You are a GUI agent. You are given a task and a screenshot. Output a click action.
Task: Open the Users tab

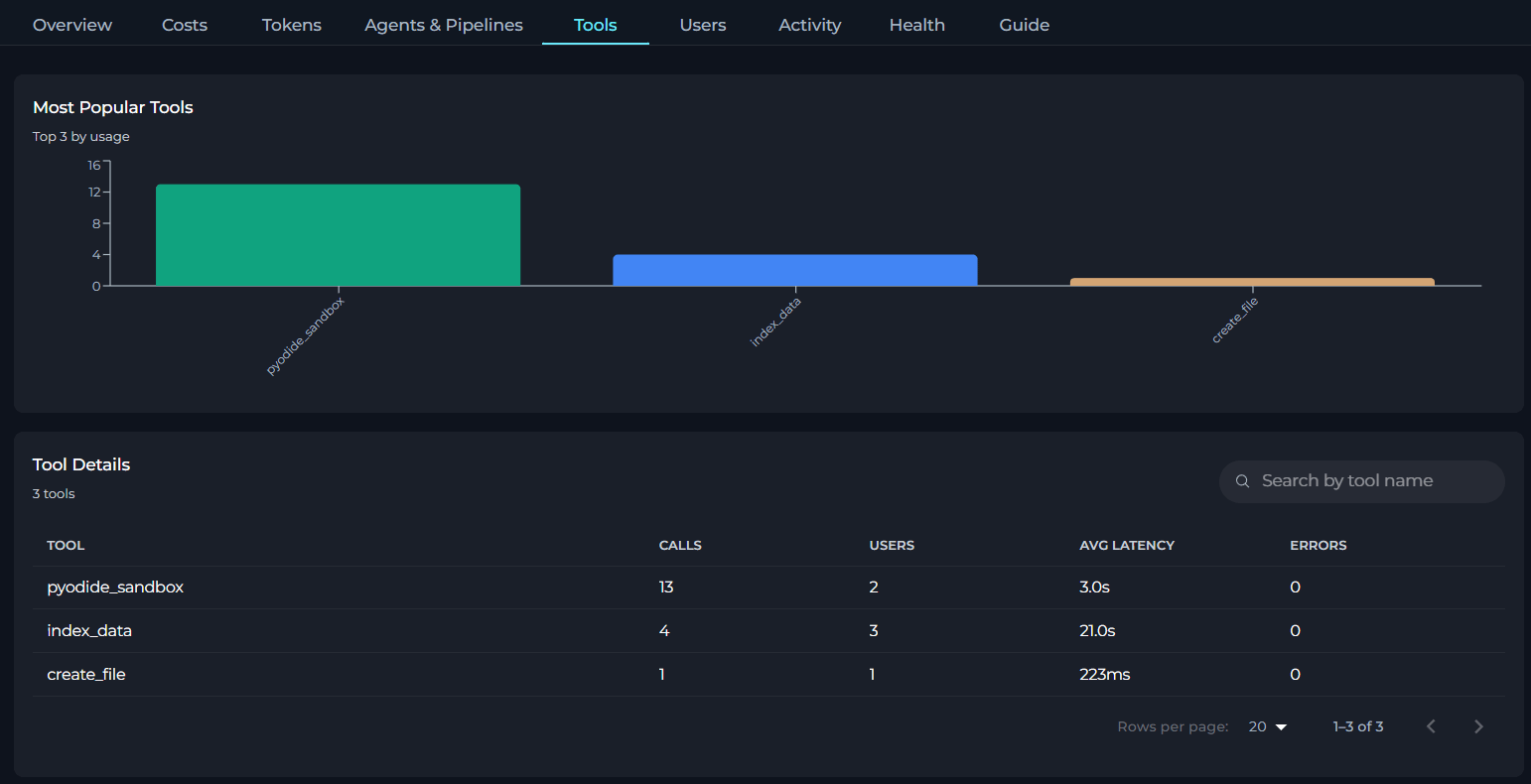tap(703, 25)
